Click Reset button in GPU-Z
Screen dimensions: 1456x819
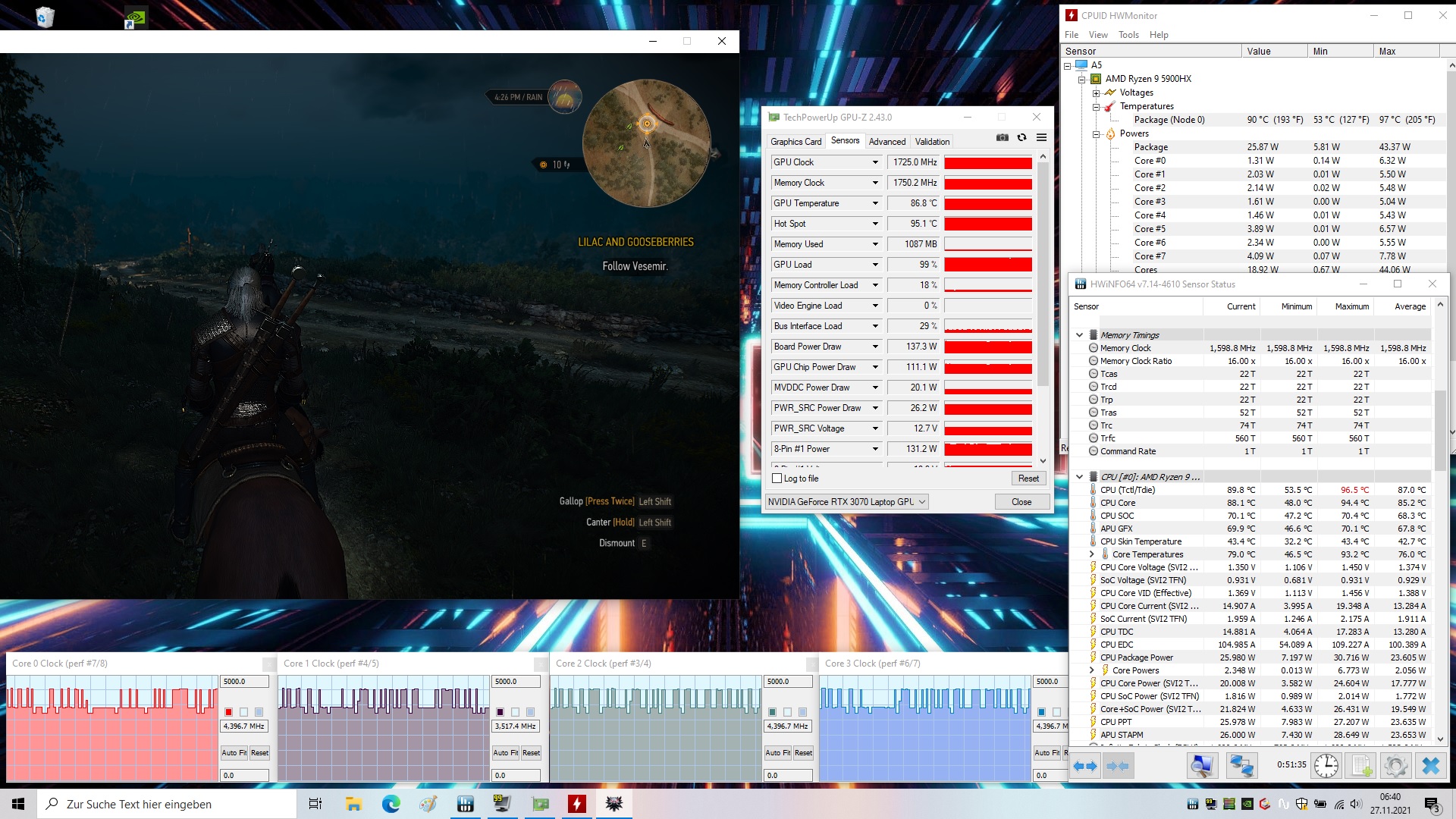point(1028,479)
